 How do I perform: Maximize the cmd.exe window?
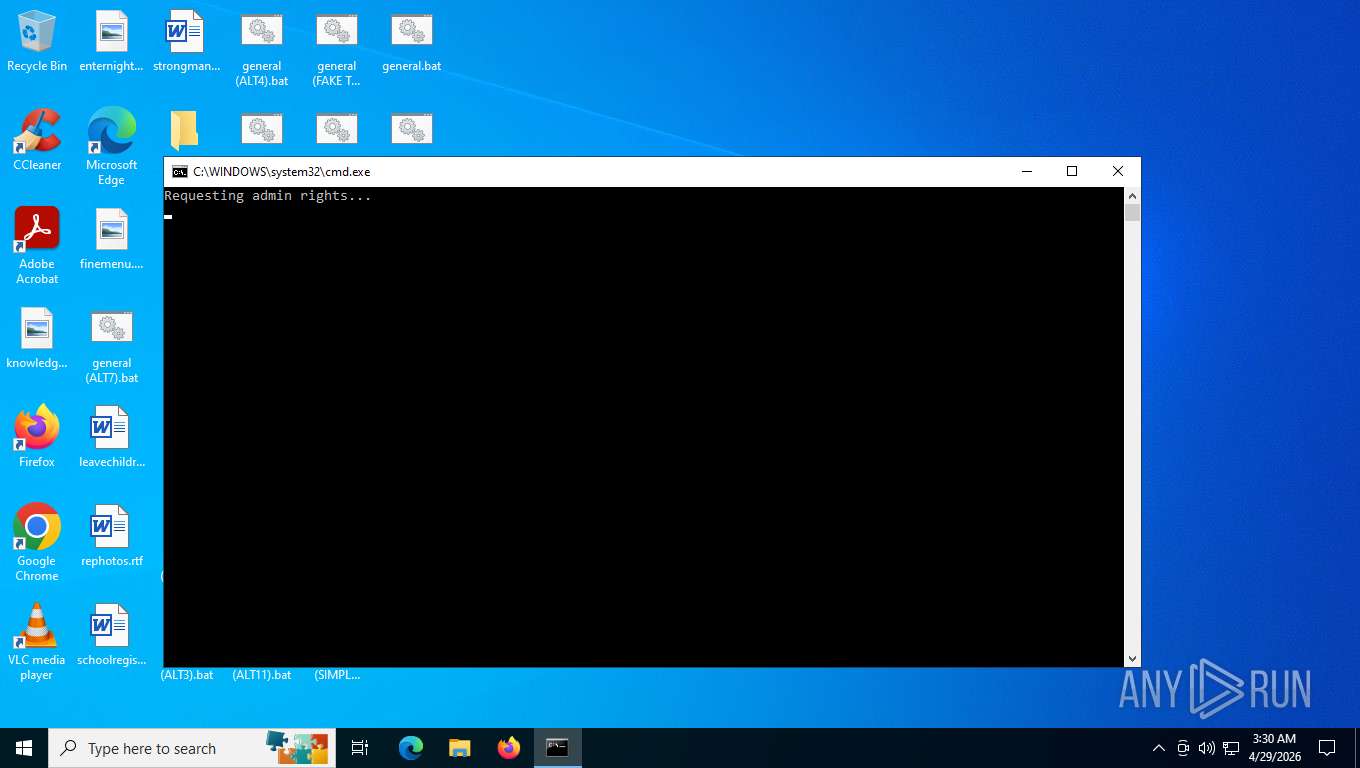click(x=1072, y=172)
